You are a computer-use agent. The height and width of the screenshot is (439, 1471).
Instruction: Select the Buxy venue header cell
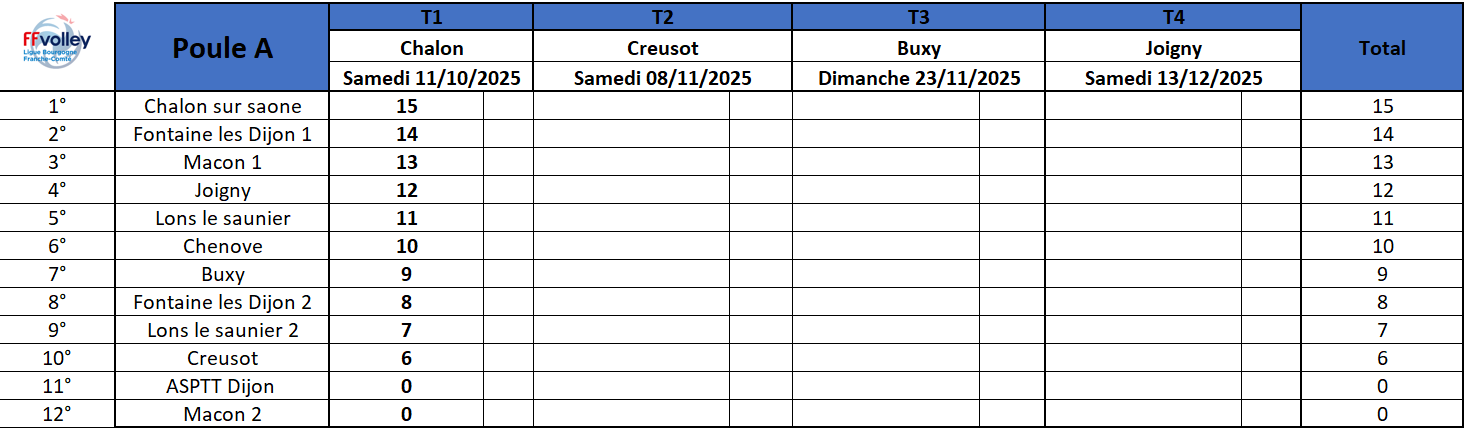pyautogui.click(x=918, y=48)
